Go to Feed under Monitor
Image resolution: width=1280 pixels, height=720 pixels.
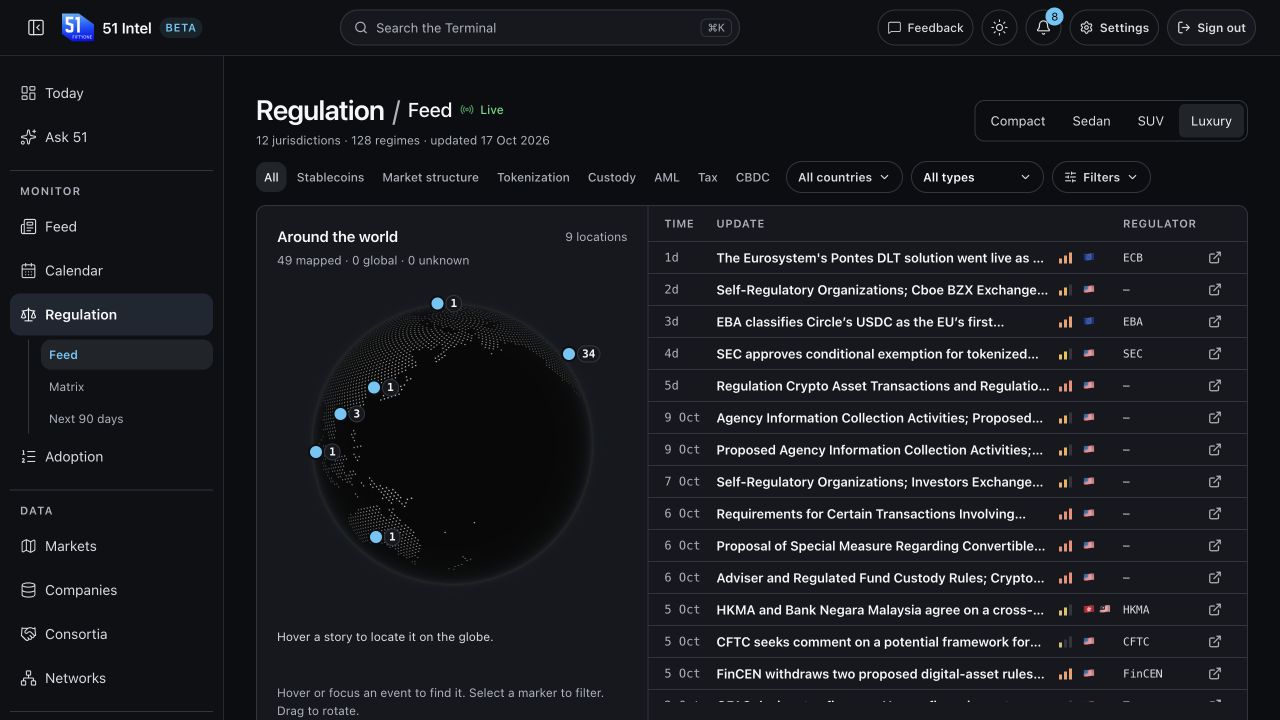tap(111, 227)
